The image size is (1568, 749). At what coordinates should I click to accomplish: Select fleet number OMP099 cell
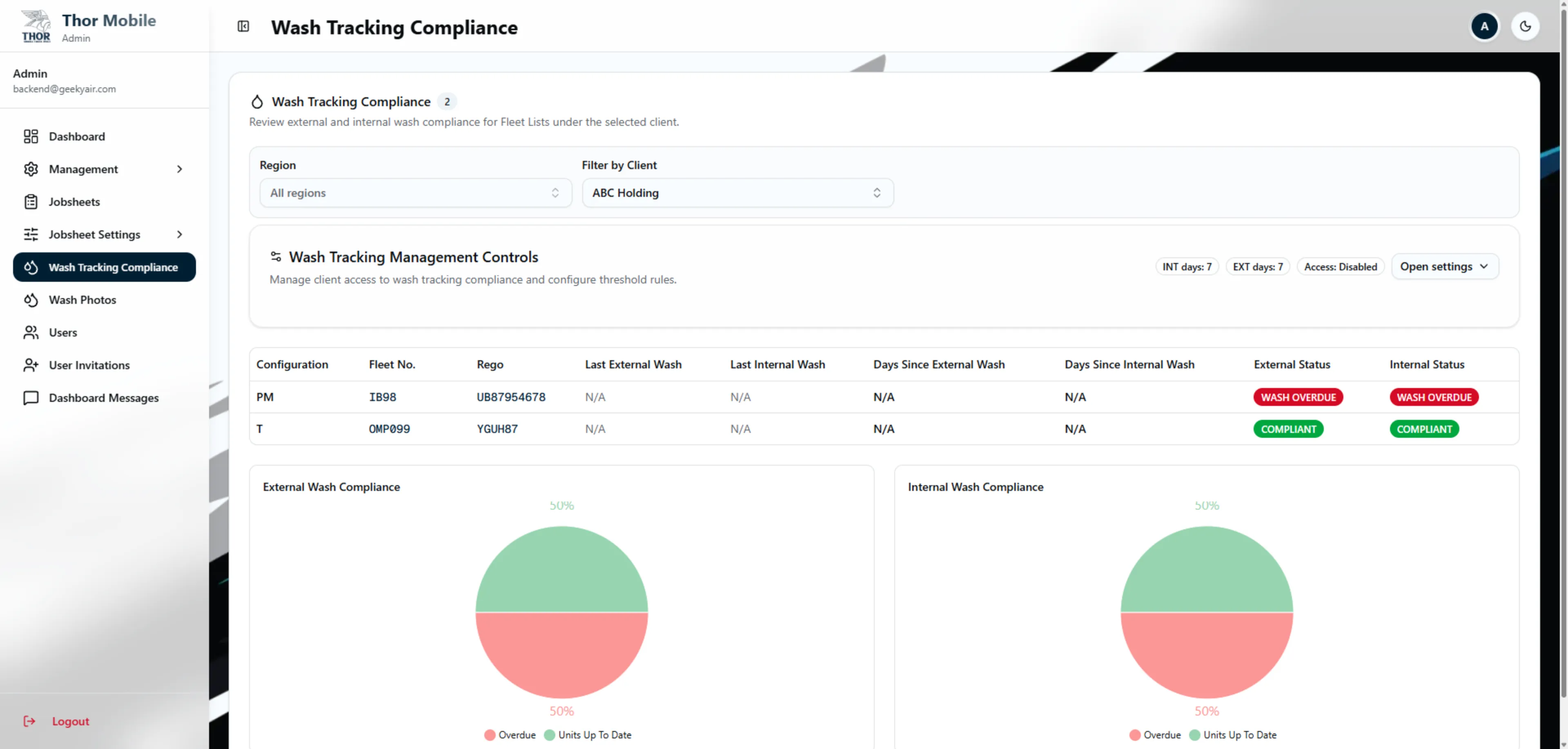click(389, 429)
